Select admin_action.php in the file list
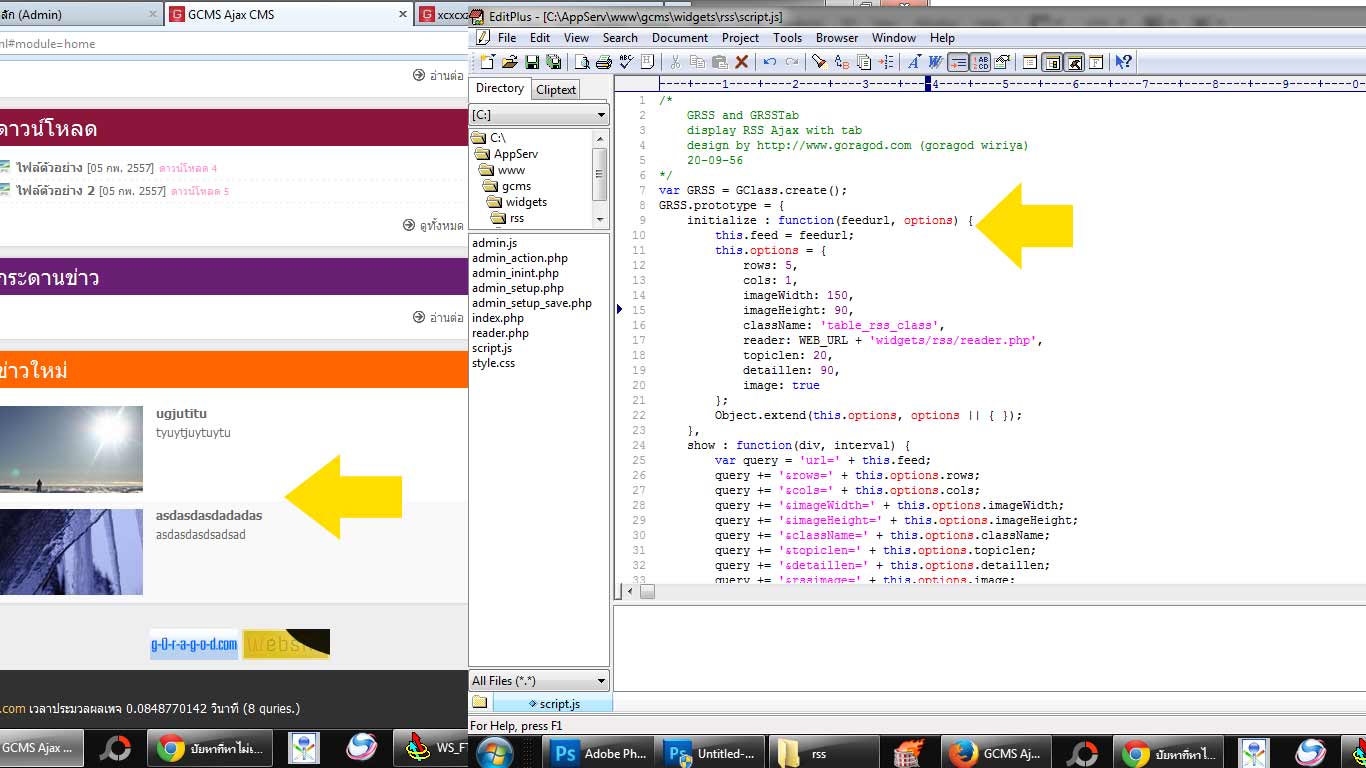 (x=520, y=258)
